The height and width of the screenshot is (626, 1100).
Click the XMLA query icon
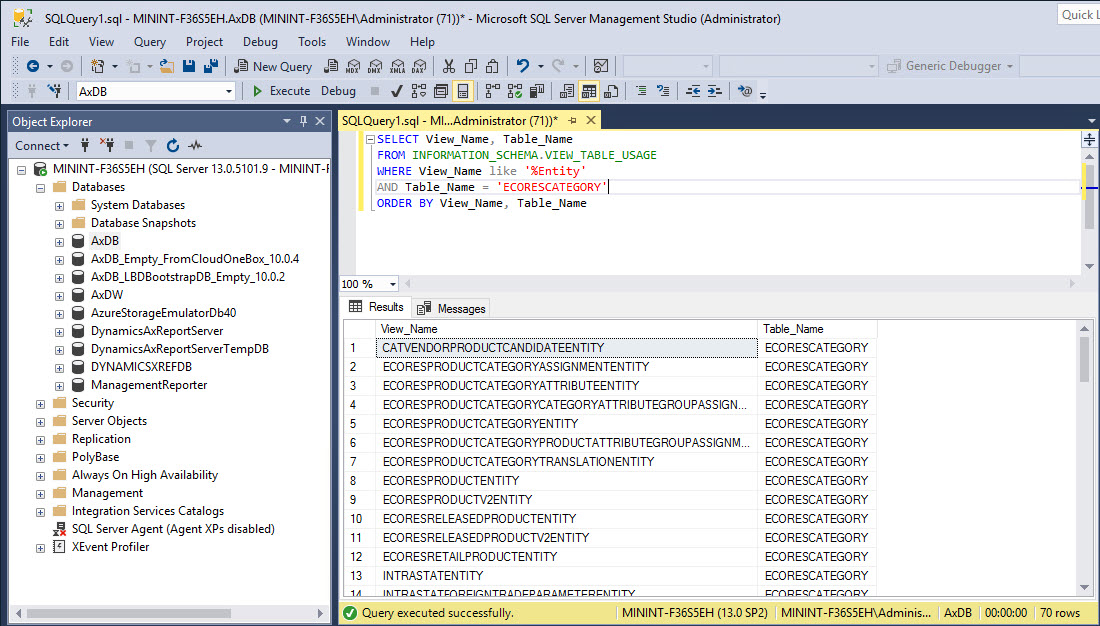397,67
